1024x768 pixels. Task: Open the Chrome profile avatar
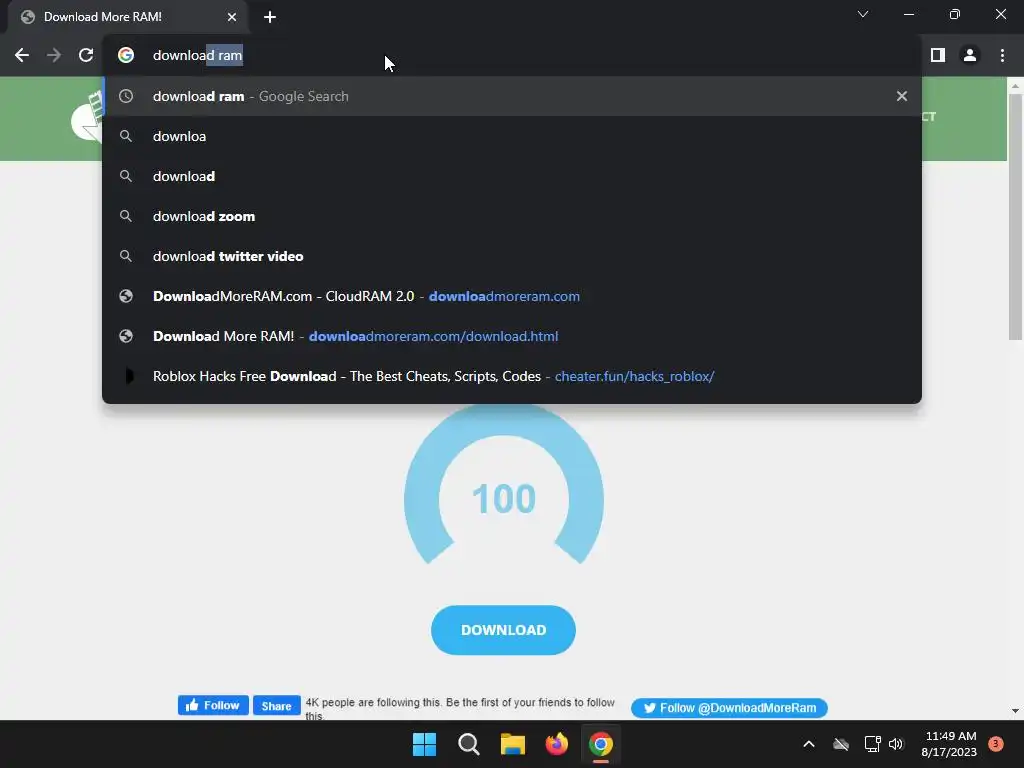coord(970,56)
